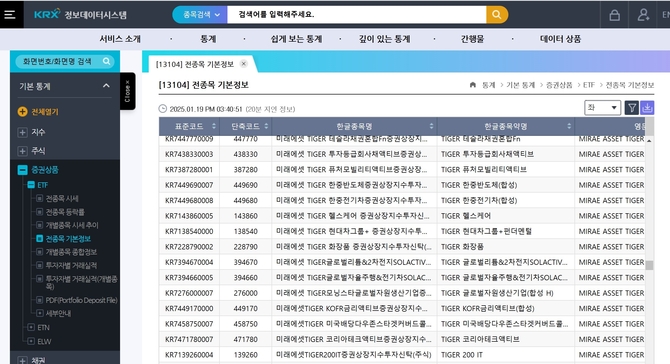Select cell KR7276000007
Image resolution: width=670 pixels, height=364 pixels.
coord(189,293)
